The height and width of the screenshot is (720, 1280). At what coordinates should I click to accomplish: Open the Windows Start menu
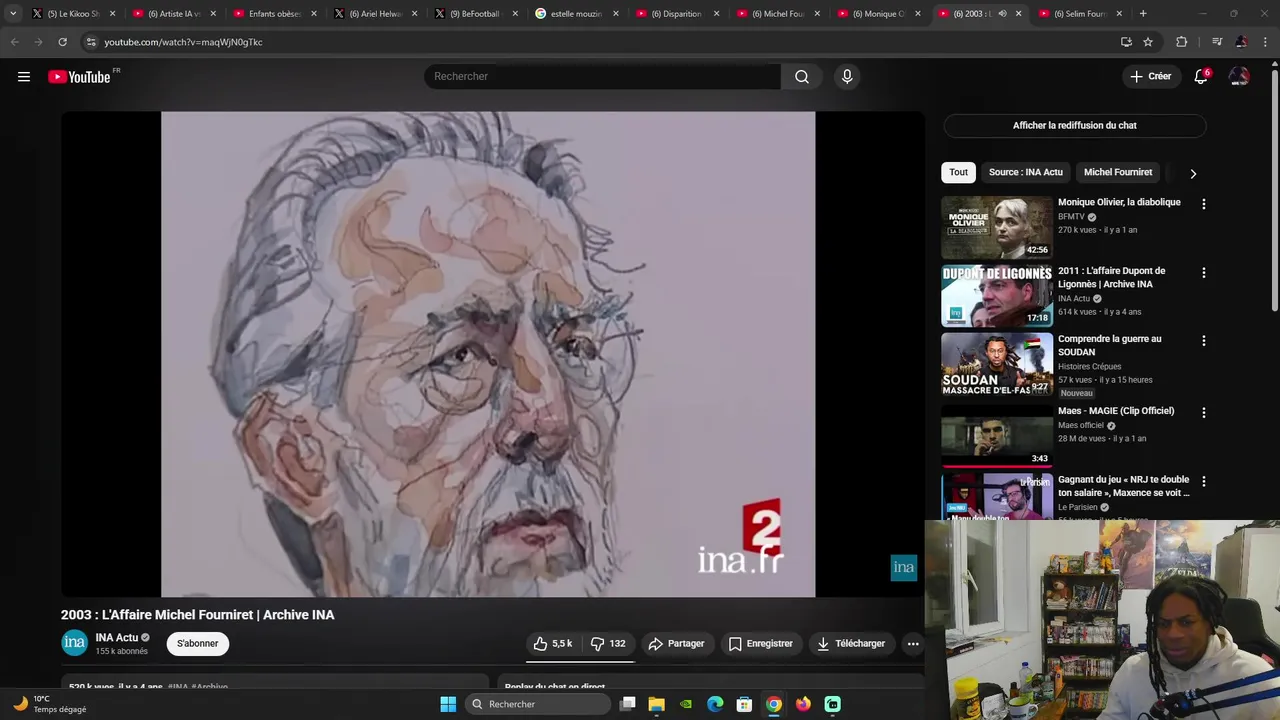[x=448, y=704]
